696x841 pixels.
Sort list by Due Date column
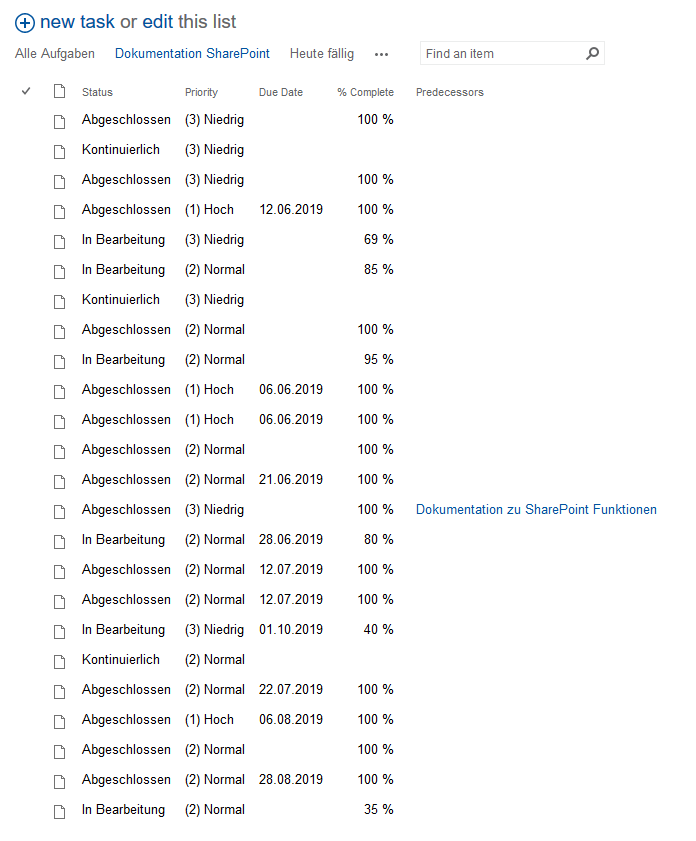(x=280, y=92)
